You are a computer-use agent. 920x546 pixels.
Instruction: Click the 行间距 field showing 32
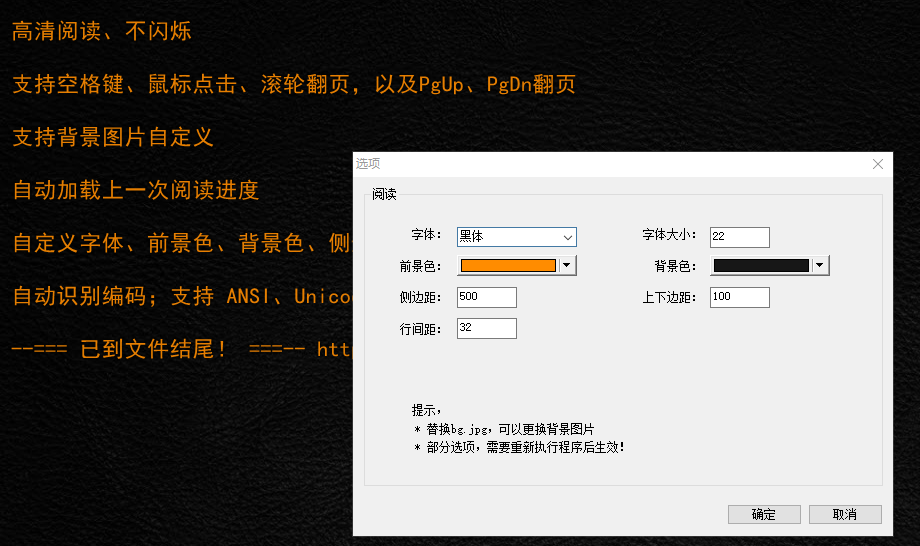(487, 328)
